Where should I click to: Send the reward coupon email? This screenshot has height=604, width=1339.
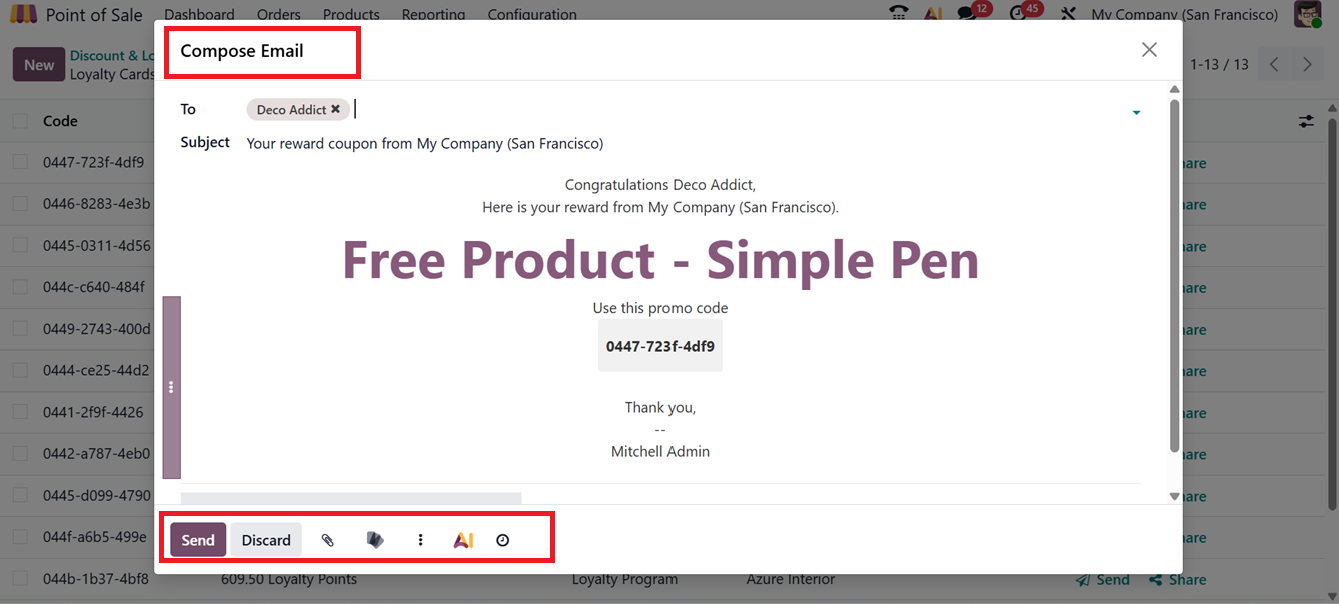click(197, 539)
